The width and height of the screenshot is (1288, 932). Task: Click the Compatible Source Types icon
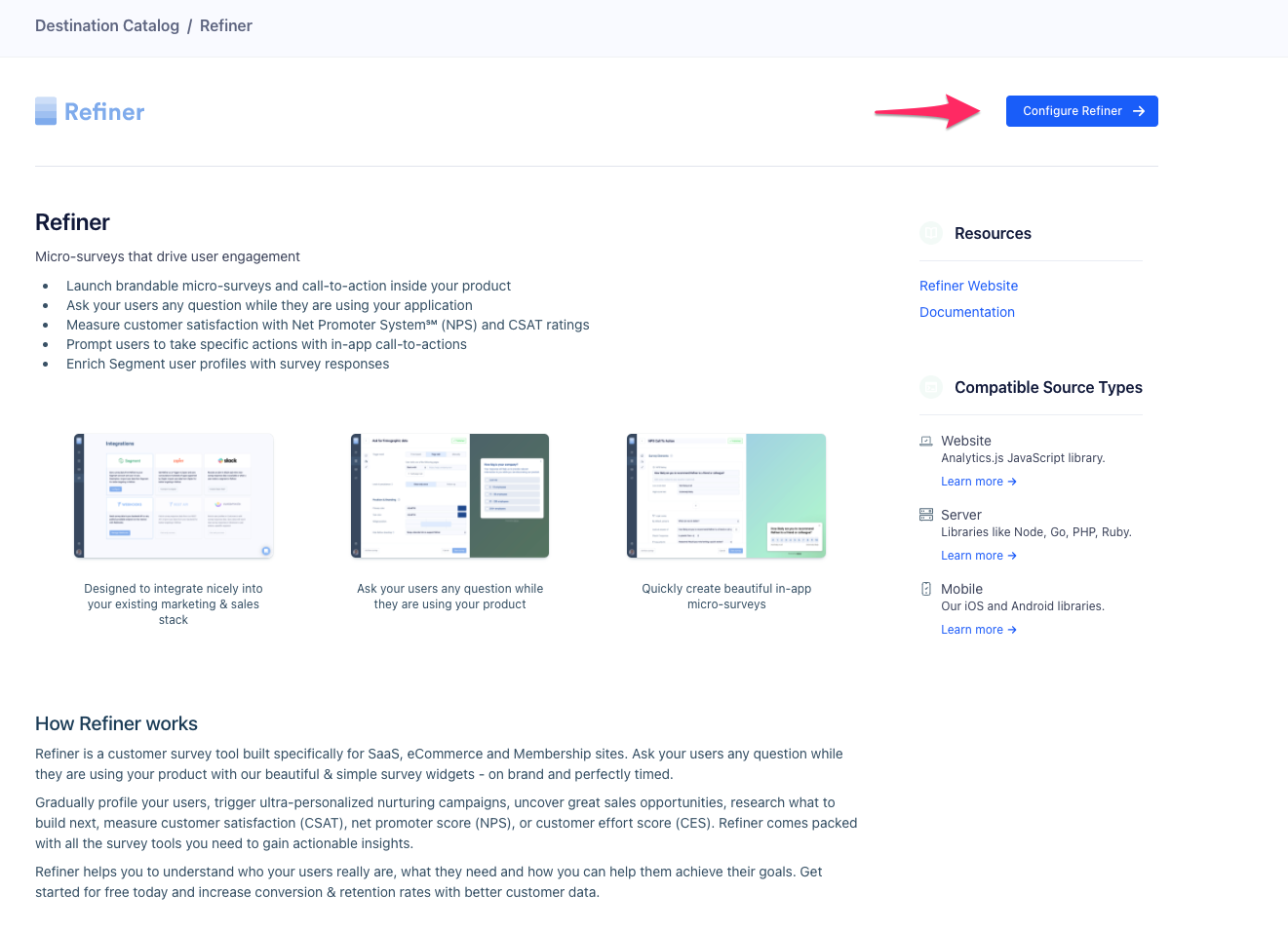931,387
